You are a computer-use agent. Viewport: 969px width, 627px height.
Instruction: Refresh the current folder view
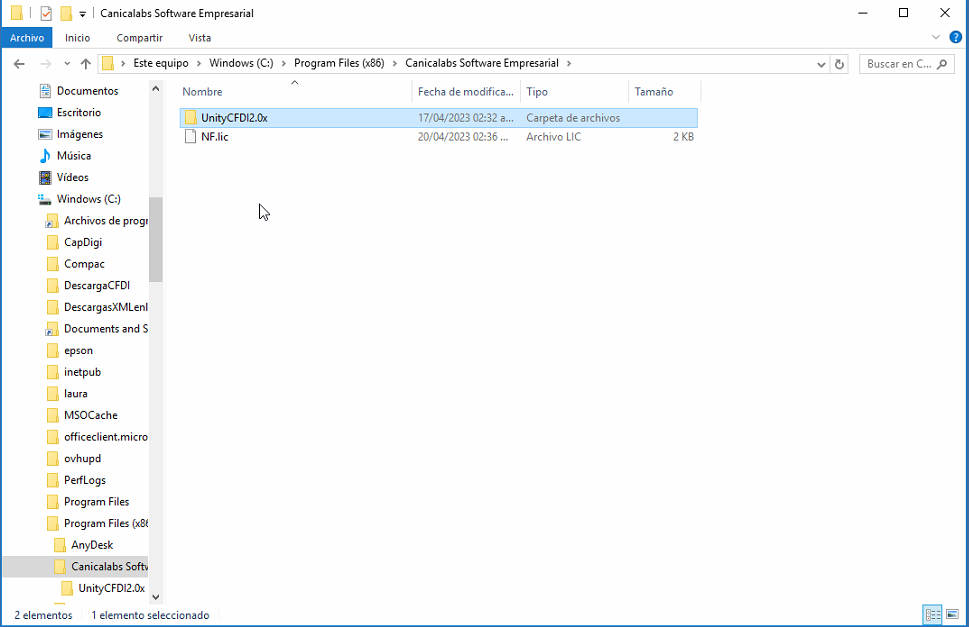tap(839, 64)
